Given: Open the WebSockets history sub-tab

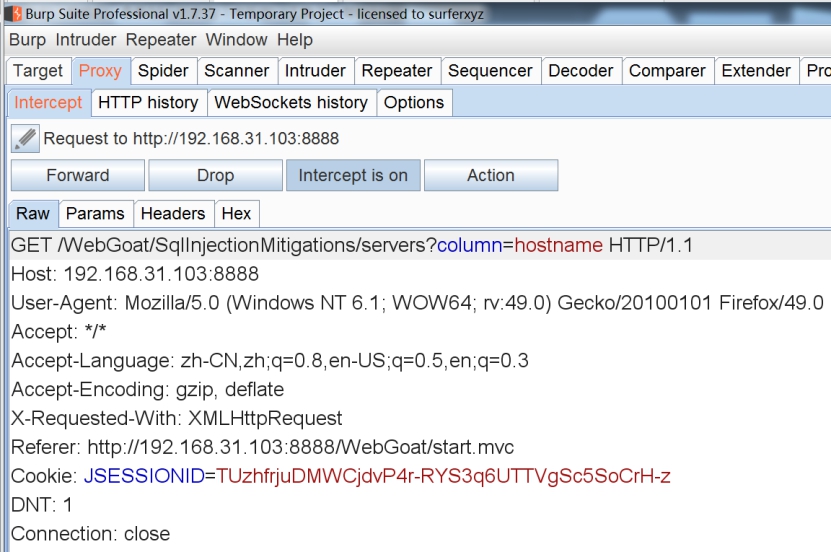Looking at the screenshot, I should tap(291, 102).
